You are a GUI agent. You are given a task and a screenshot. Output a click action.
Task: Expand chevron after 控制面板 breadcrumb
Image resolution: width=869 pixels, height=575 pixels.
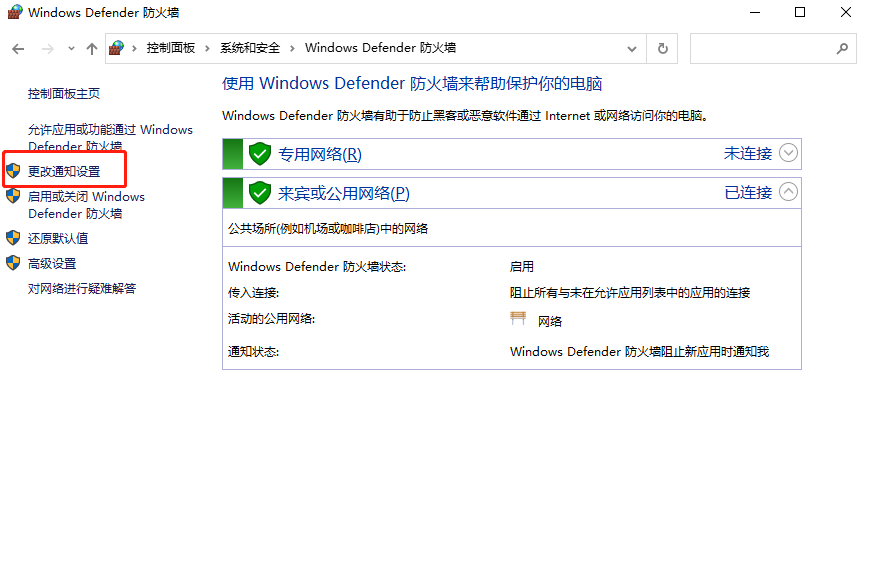coord(207,48)
